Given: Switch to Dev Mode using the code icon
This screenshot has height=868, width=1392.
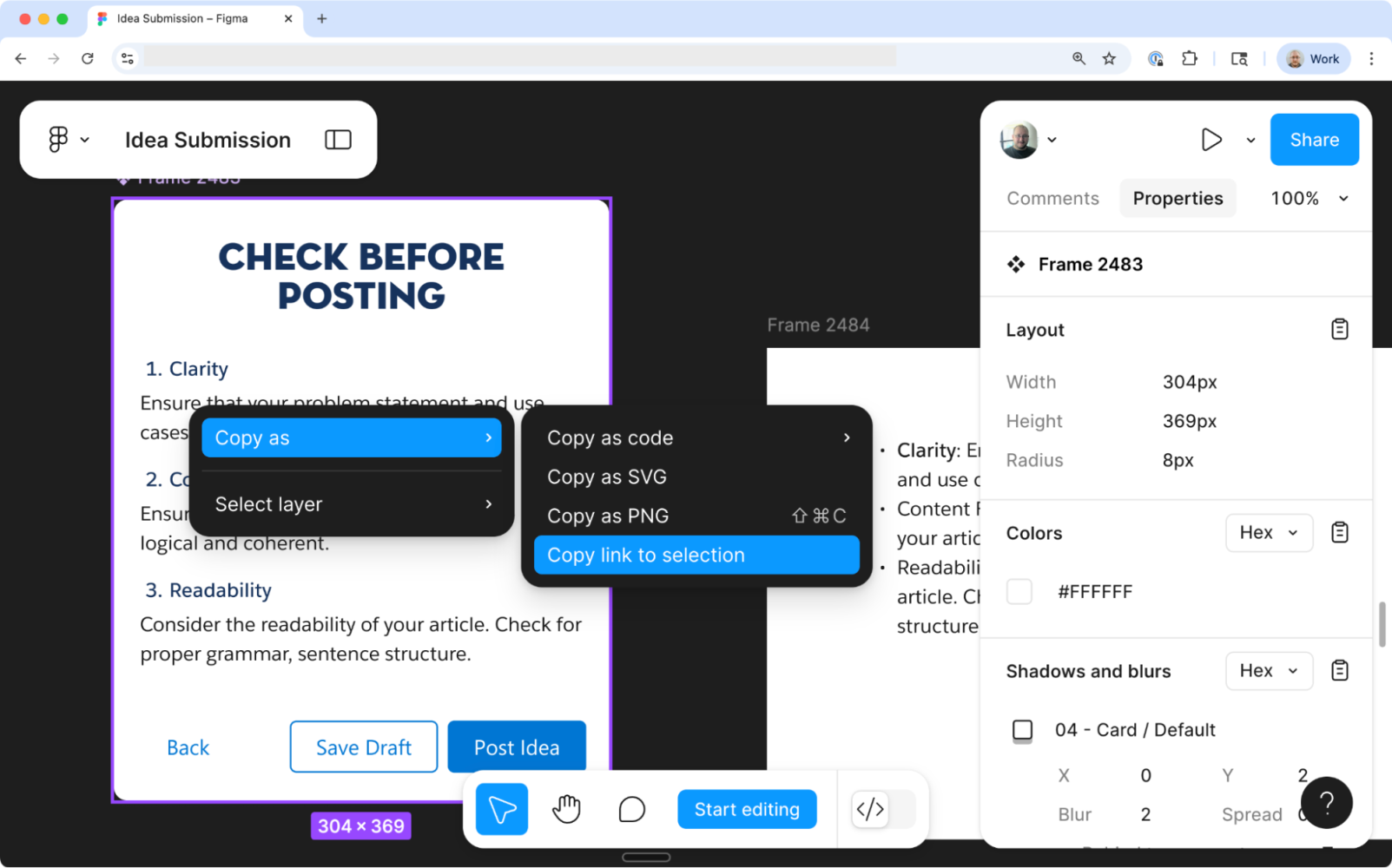Looking at the screenshot, I should (x=871, y=808).
